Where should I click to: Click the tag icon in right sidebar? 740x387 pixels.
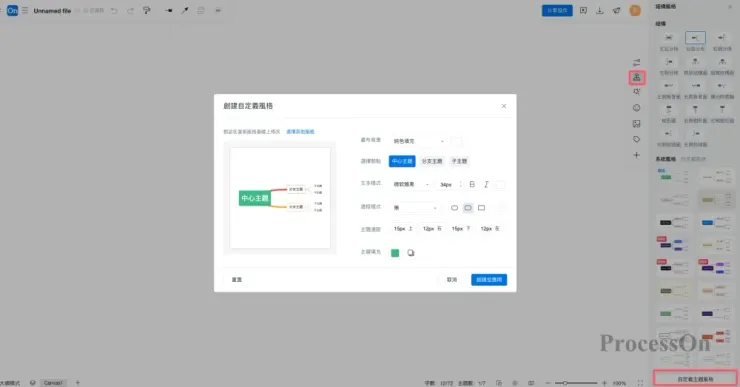tap(637, 139)
